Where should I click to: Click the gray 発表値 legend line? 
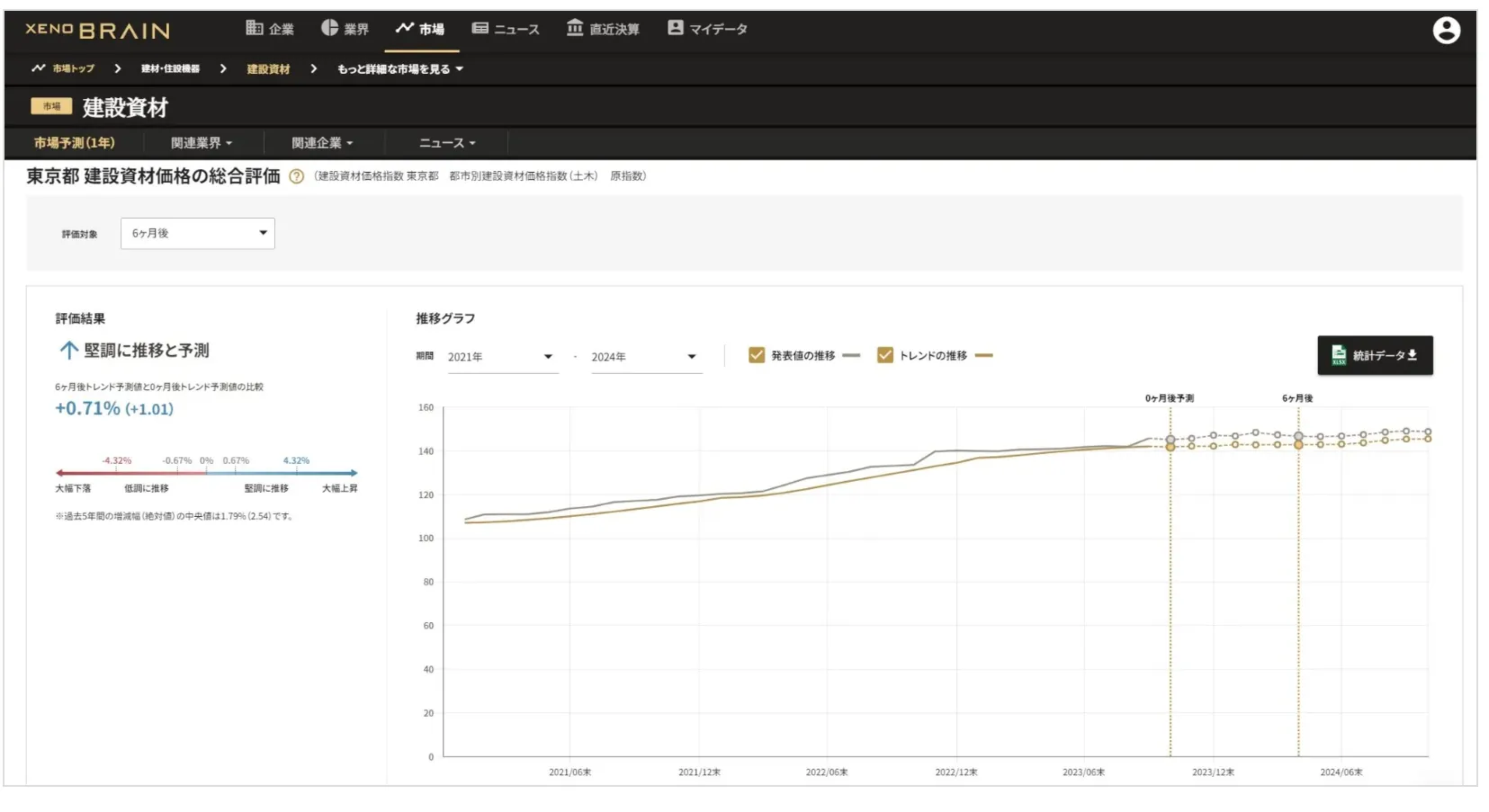pyautogui.click(x=851, y=355)
